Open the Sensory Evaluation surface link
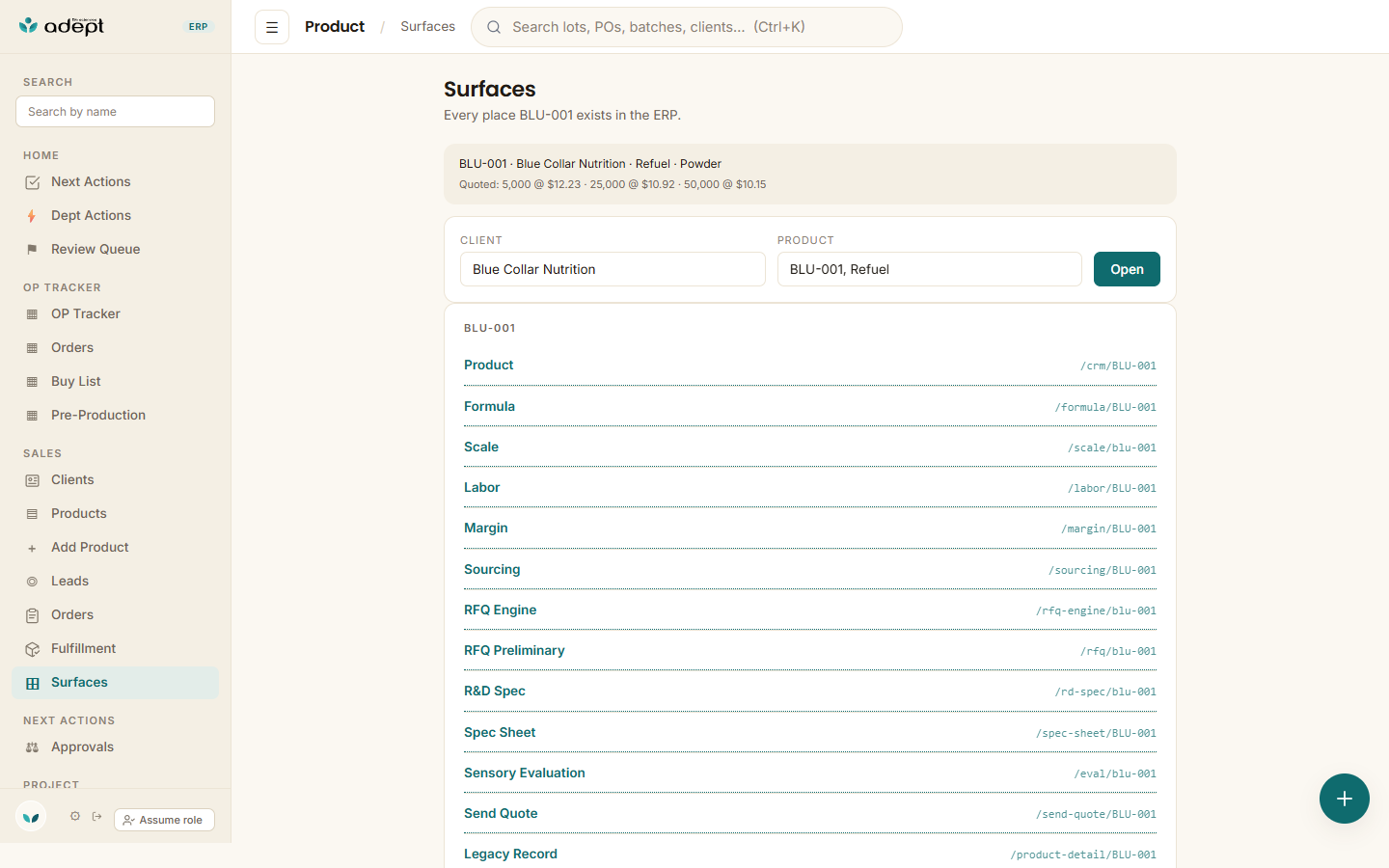This screenshot has height=868, width=1389. pos(524,773)
